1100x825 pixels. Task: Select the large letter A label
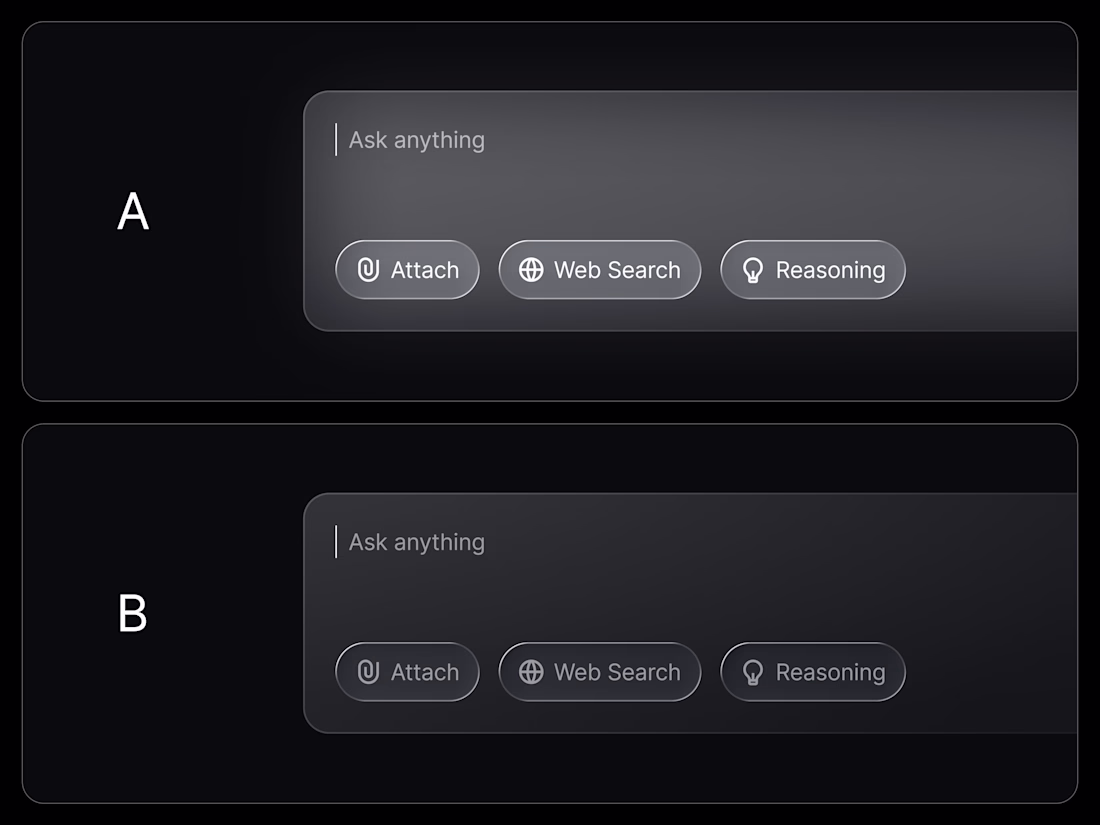coord(133,212)
